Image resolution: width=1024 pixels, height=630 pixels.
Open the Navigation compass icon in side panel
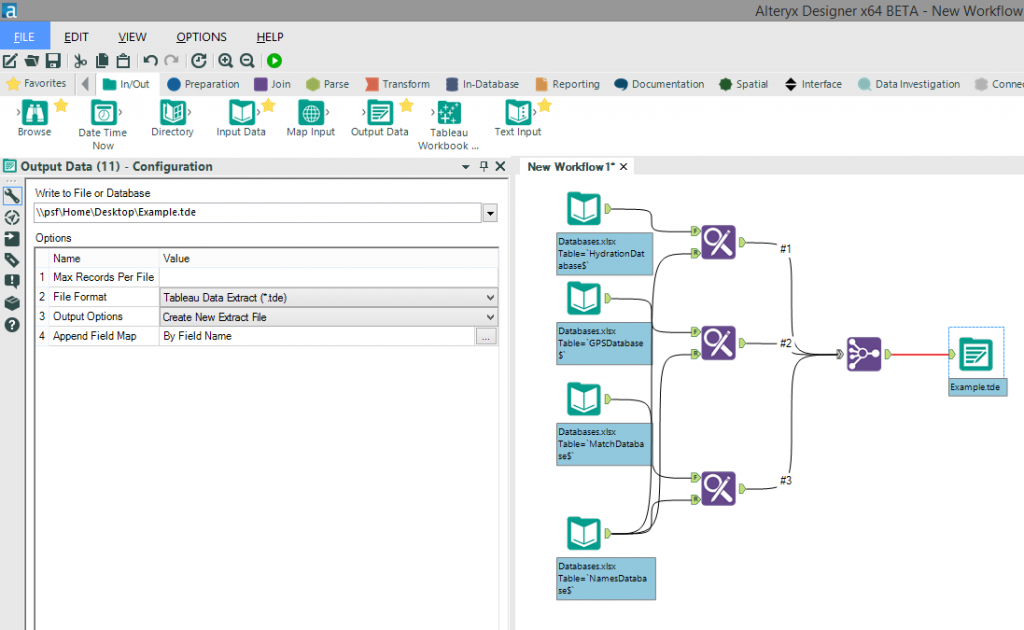click(x=12, y=217)
